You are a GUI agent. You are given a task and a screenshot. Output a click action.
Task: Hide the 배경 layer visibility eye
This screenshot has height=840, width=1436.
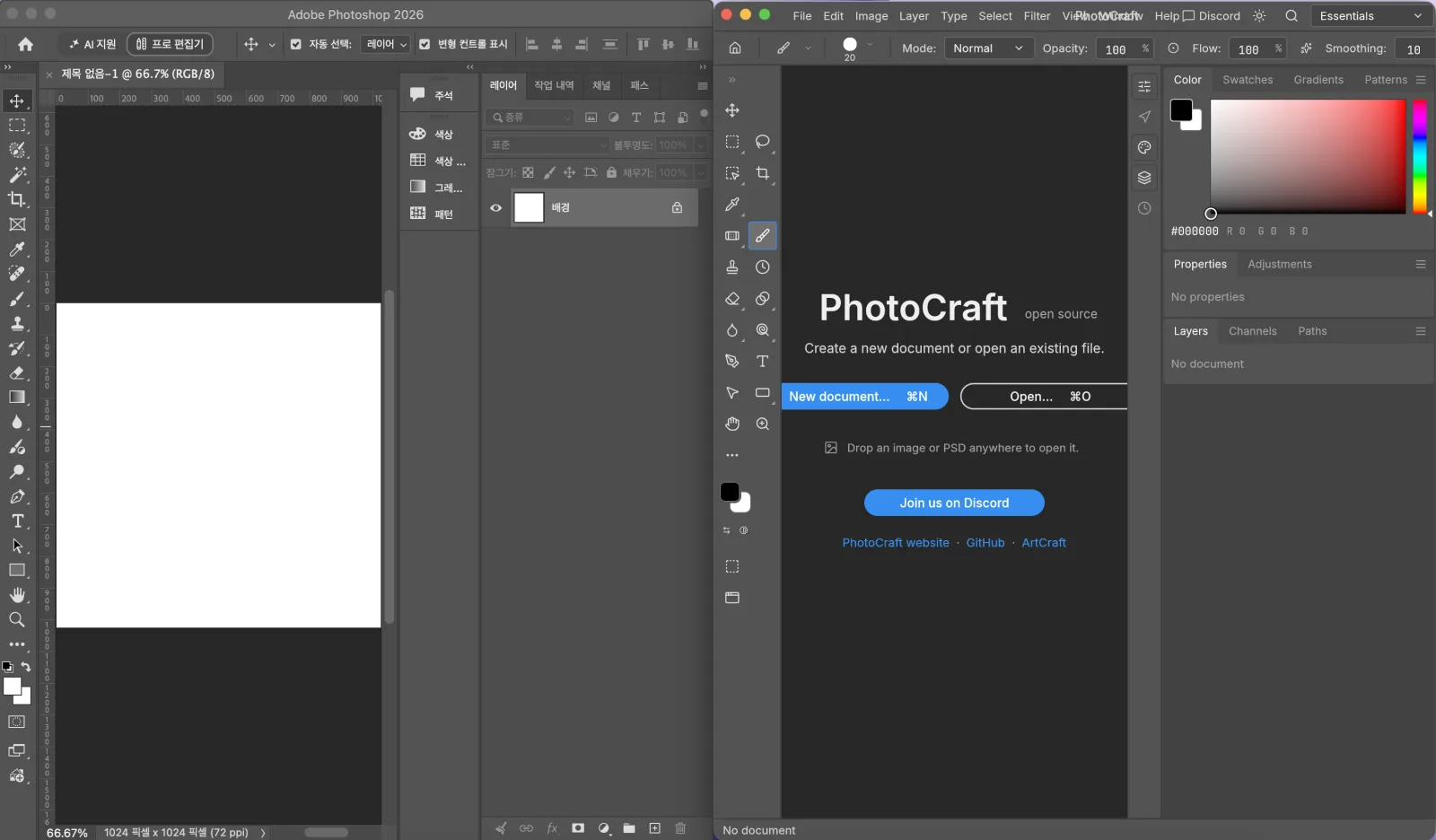[495, 208]
